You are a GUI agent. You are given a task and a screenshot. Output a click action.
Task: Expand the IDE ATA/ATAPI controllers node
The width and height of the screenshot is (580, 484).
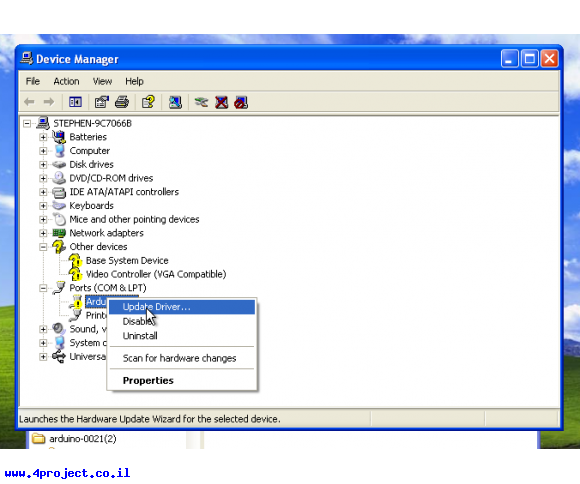pos(43,192)
